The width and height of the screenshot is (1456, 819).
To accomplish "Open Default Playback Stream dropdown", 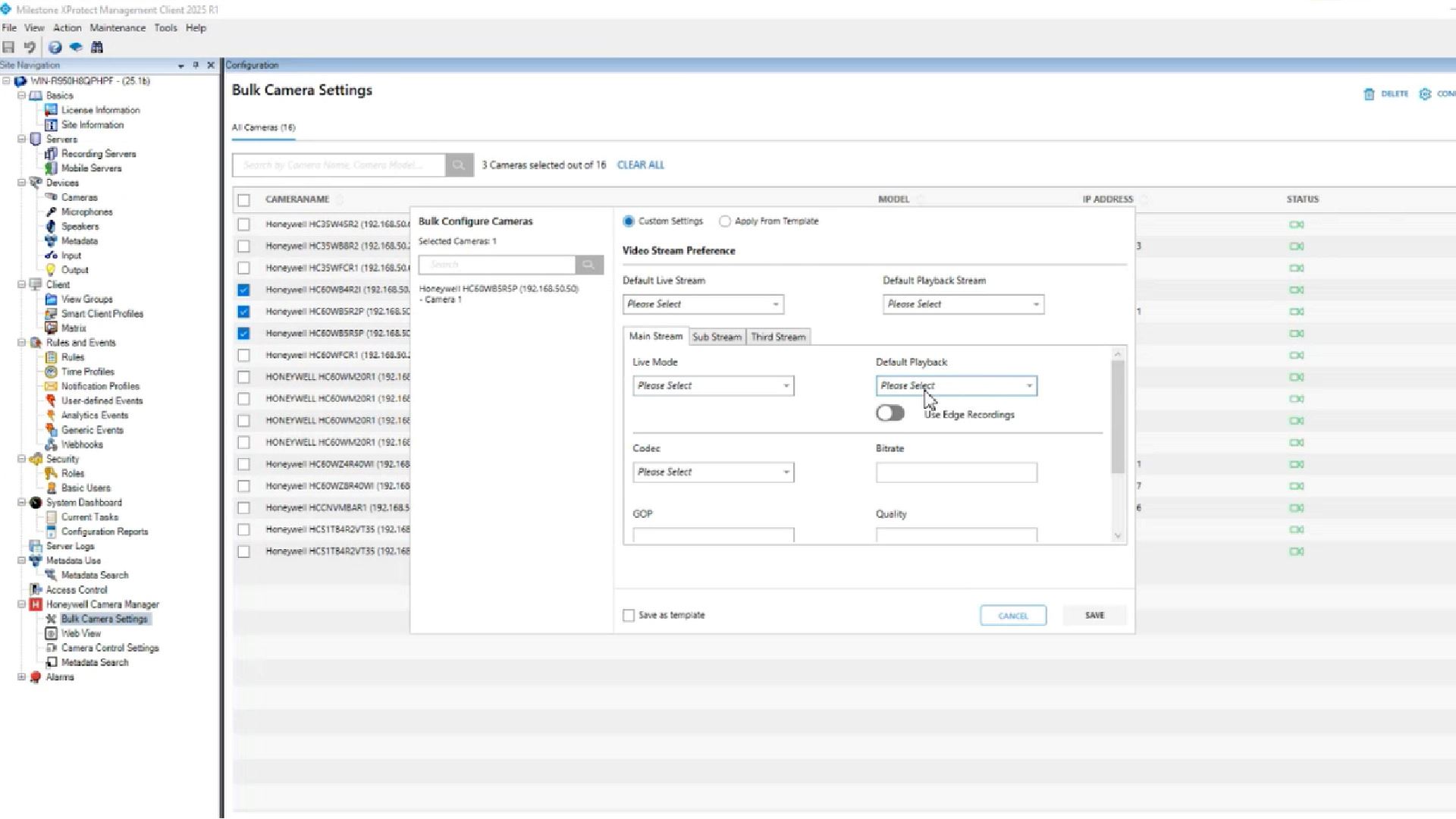I will tap(963, 304).
